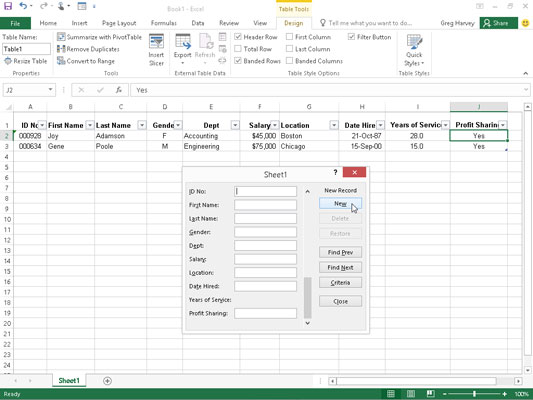Switch to Page Layout view icon

point(411,394)
